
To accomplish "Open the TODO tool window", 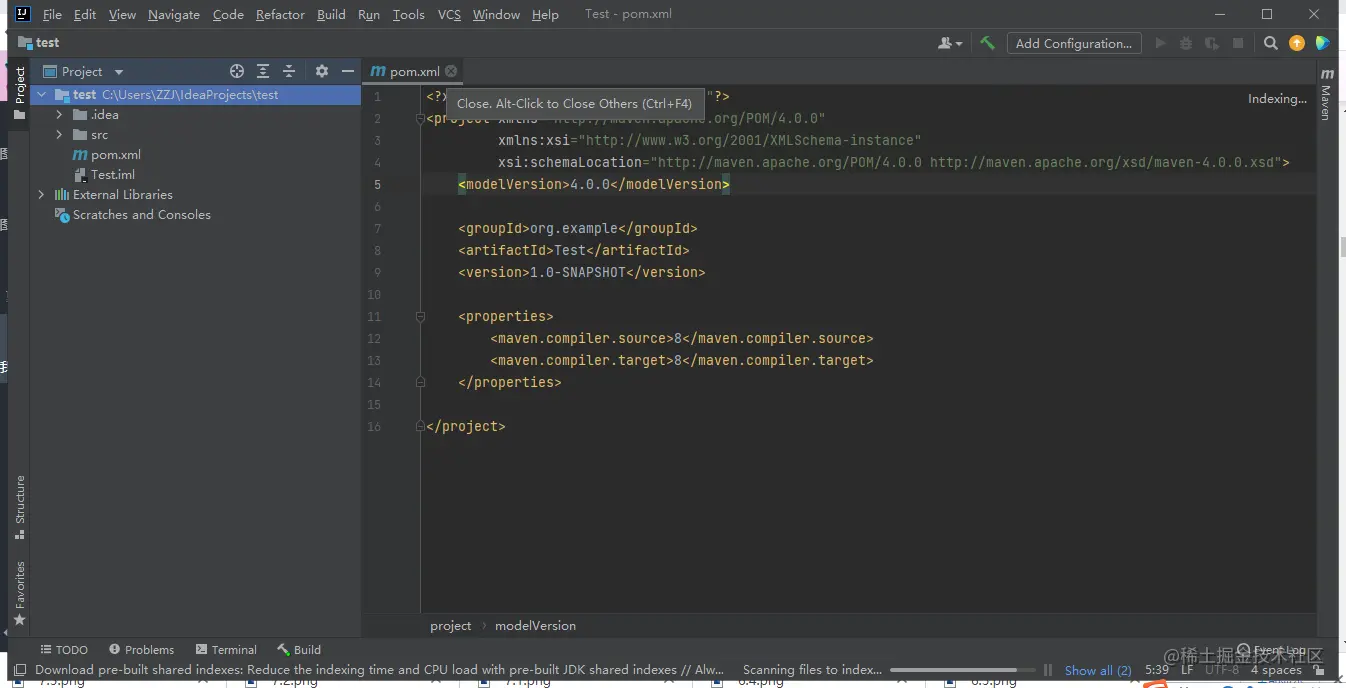I will coord(63,650).
